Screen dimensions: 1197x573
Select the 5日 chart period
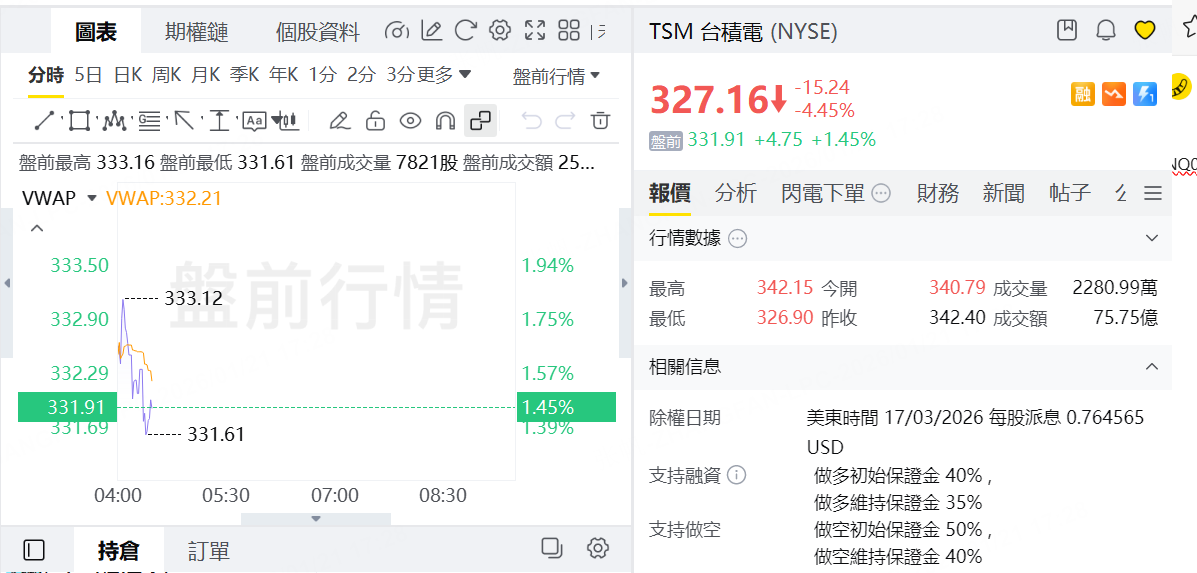89,75
